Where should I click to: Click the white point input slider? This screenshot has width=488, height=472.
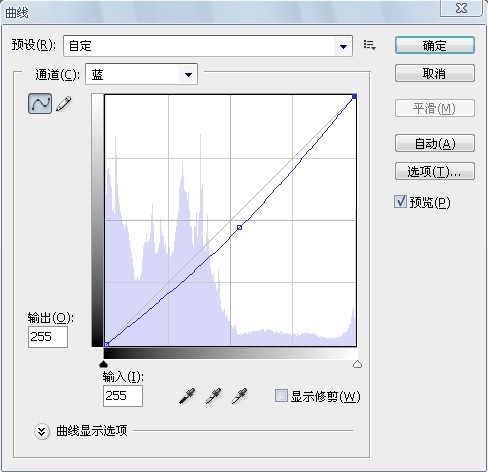pyautogui.click(x=357, y=364)
